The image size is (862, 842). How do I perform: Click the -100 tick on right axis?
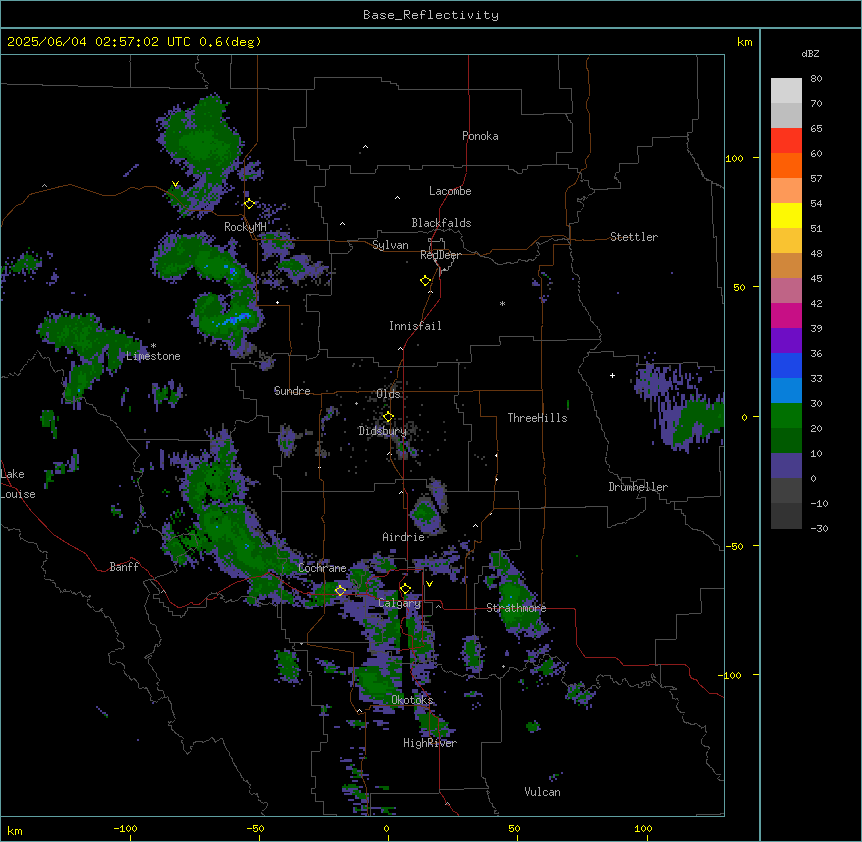[731, 675]
